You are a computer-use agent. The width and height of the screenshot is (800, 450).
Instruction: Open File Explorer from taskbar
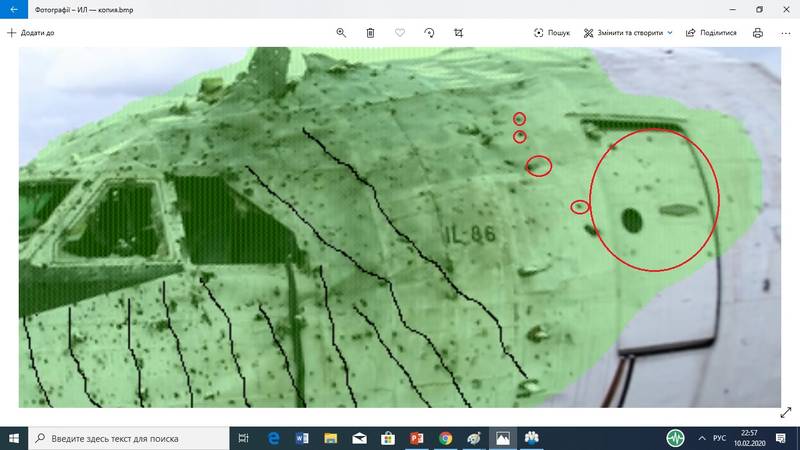point(331,438)
